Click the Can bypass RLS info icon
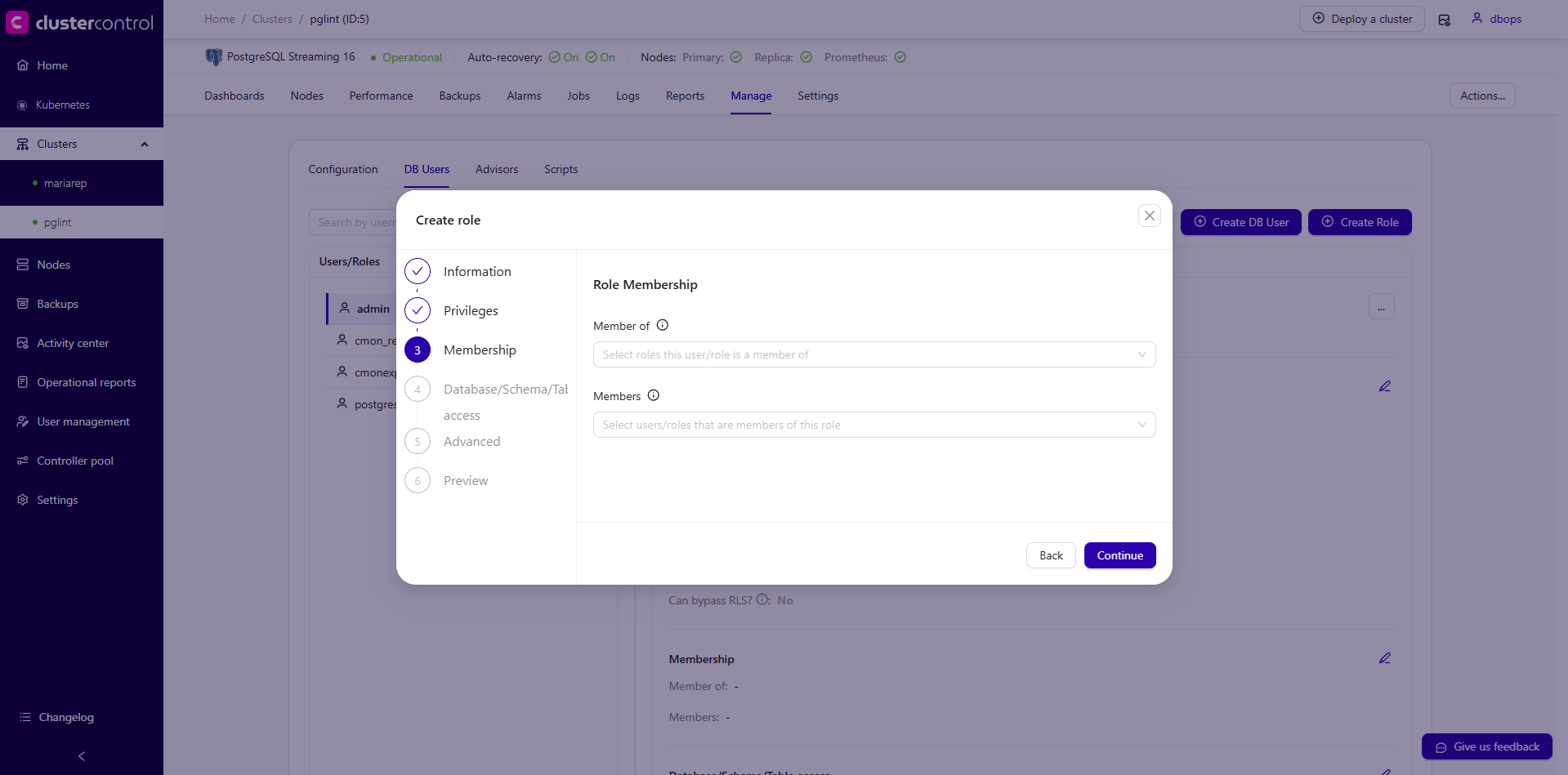This screenshot has width=1568, height=775. point(762,599)
